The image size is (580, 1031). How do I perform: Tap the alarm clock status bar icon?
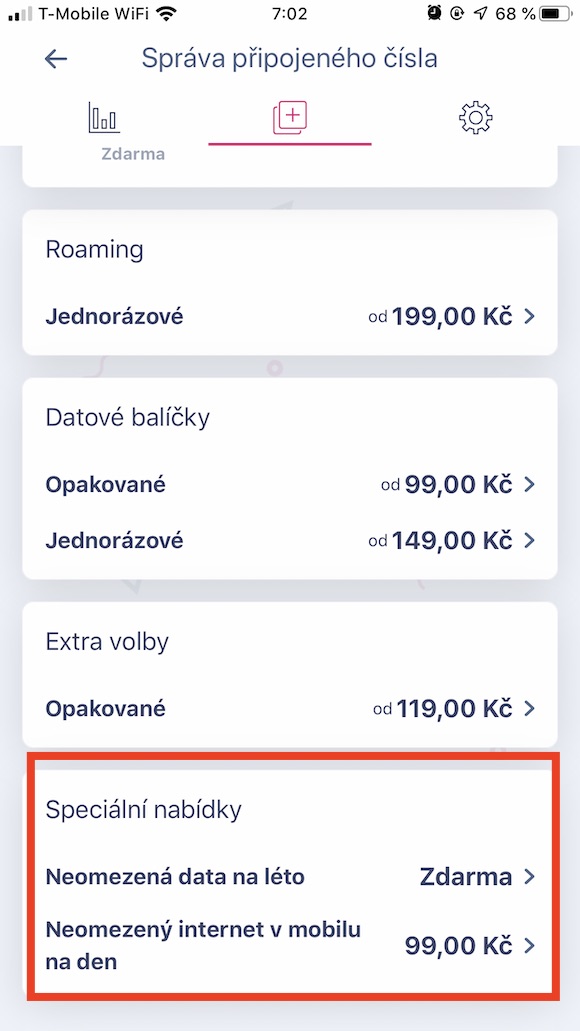[432, 14]
